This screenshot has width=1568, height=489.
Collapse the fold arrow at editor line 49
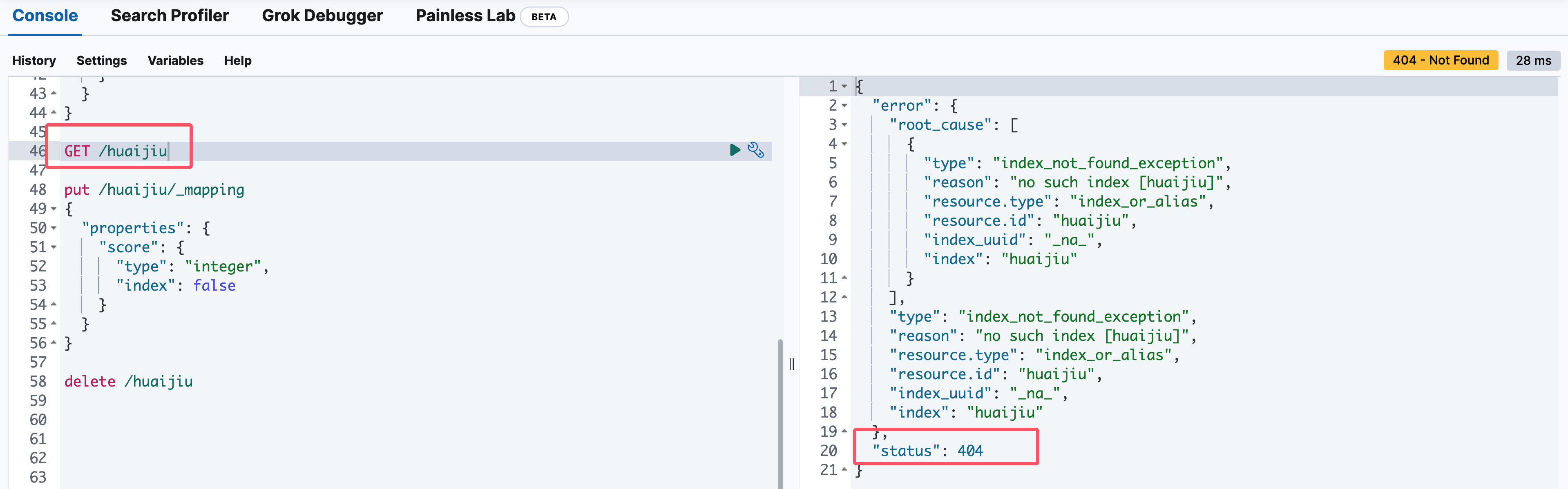click(54, 209)
